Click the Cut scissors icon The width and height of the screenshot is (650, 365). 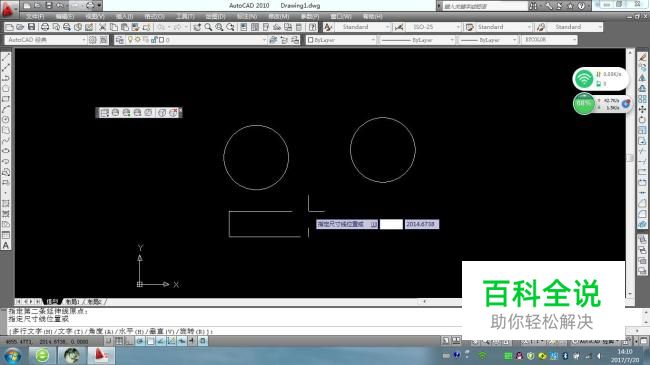click(x=102, y=27)
